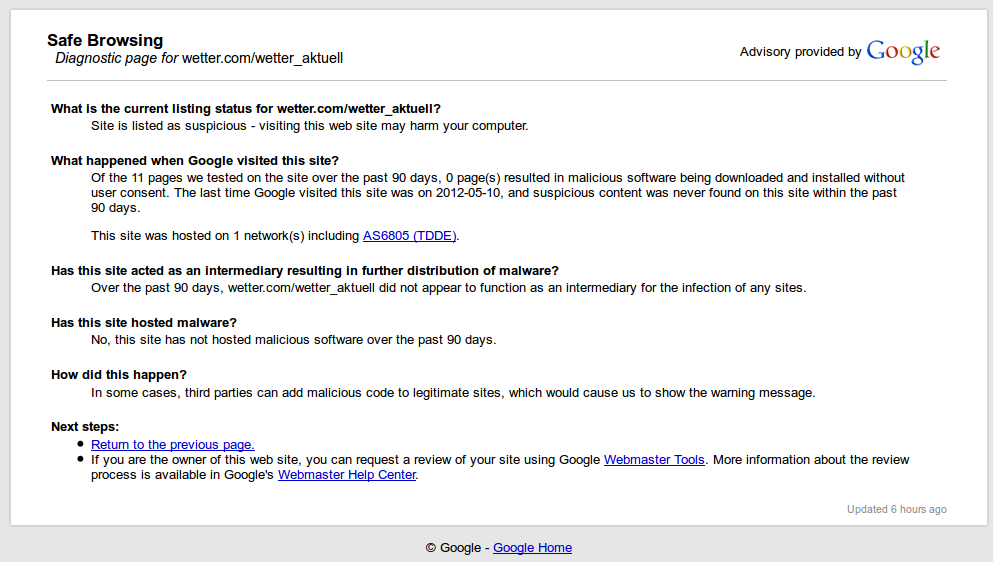Click the Site is listed as suspicious sentence

click(x=309, y=126)
